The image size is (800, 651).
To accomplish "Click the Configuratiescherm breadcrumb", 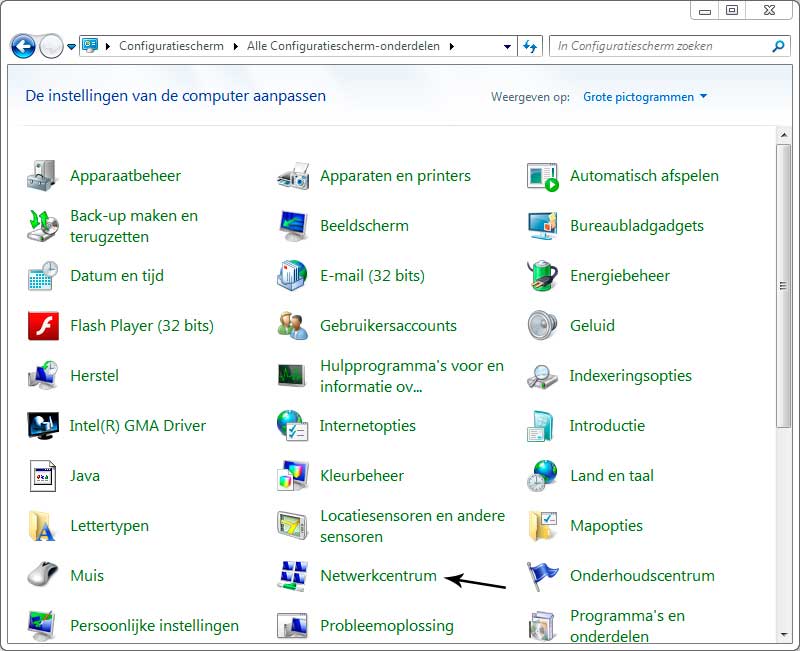I will pos(171,46).
